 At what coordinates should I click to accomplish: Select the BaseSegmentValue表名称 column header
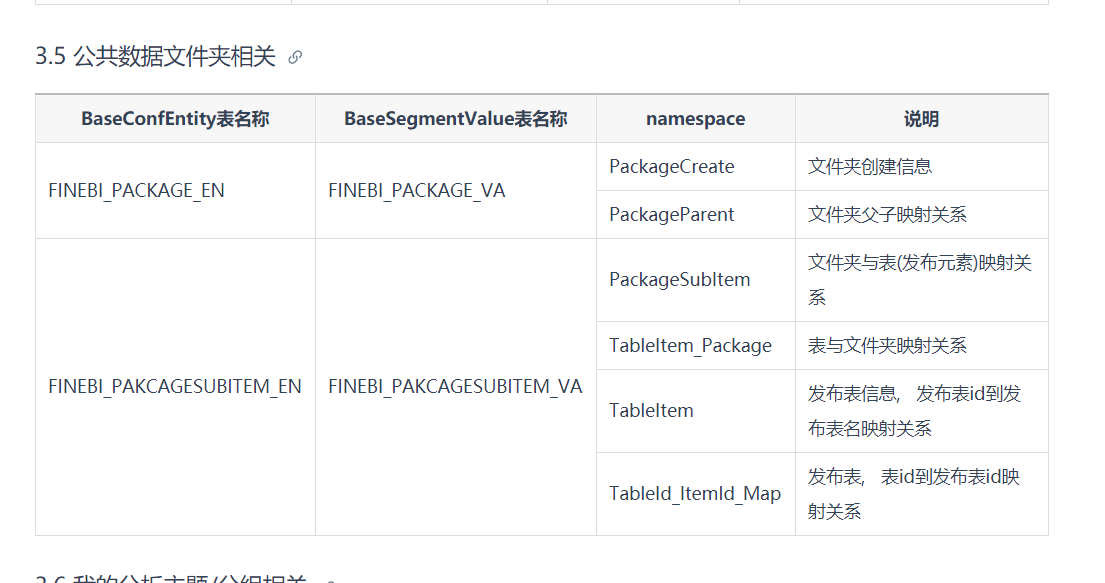(456, 119)
